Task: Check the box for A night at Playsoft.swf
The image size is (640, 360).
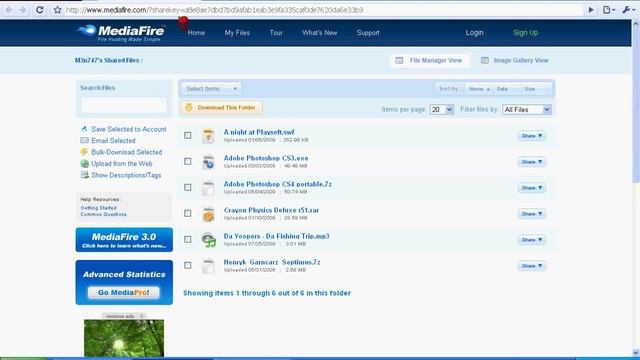Action: 187,135
